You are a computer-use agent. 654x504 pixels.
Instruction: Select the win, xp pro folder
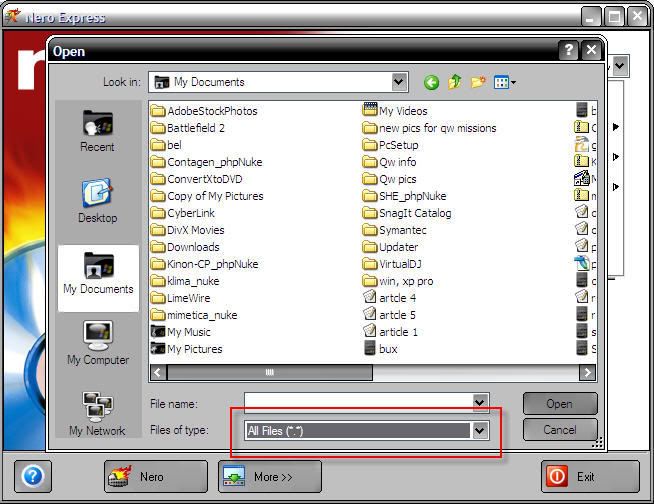[x=398, y=281]
